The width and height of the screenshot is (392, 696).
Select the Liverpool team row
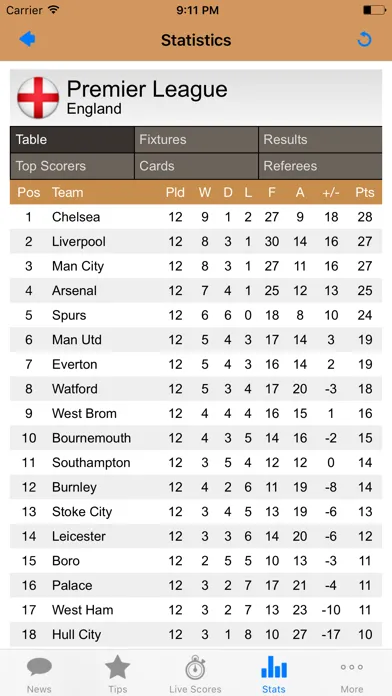pos(196,241)
